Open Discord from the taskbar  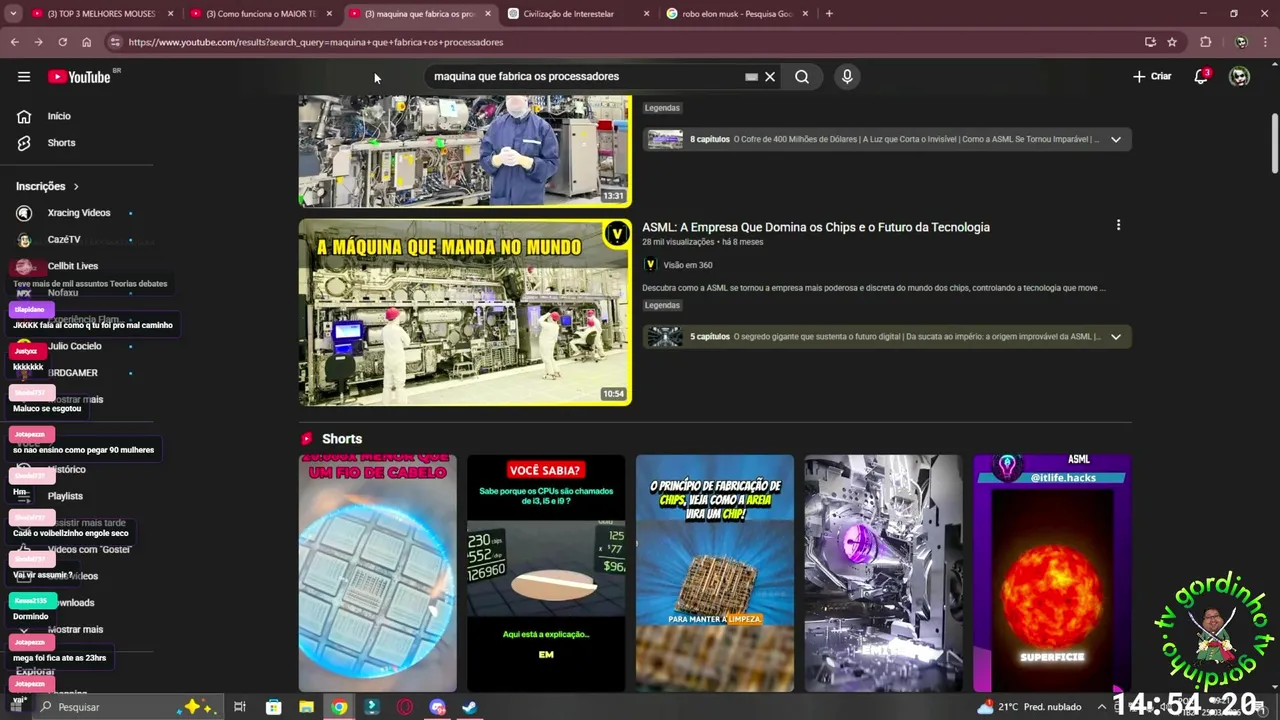pyautogui.click(x=437, y=707)
